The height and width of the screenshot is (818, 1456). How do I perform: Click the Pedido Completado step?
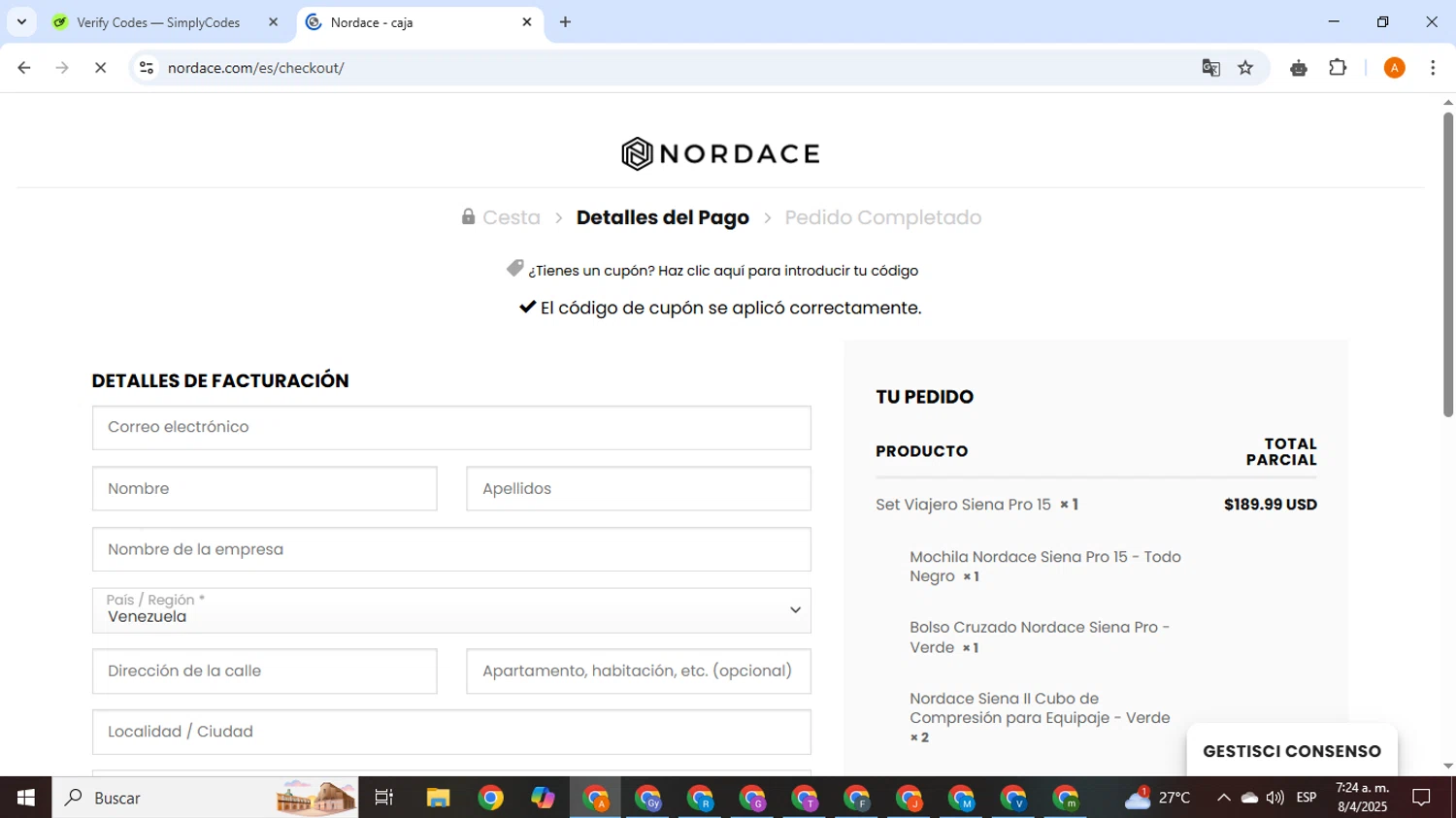point(883,217)
